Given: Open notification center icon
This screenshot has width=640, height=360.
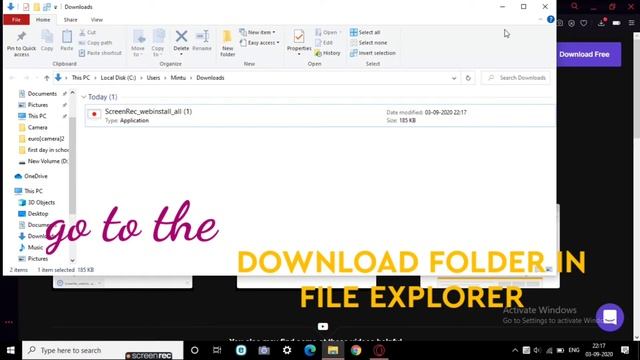Looking at the screenshot, I should [625, 350].
